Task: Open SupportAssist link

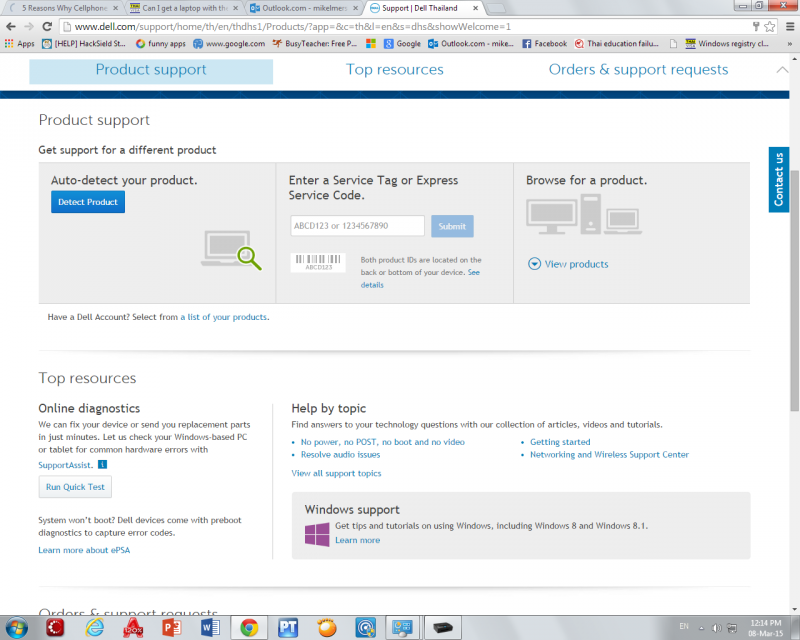Action: (x=65, y=465)
